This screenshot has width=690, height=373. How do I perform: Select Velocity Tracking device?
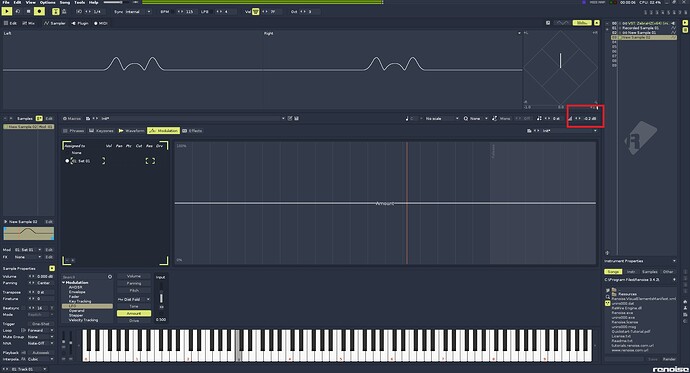click(x=83, y=320)
